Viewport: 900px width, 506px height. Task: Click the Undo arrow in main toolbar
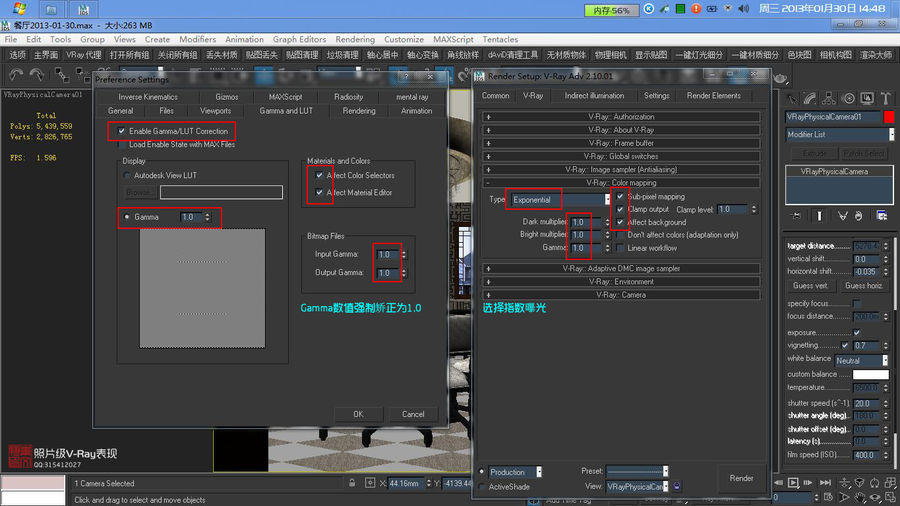pyautogui.click(x=16, y=75)
